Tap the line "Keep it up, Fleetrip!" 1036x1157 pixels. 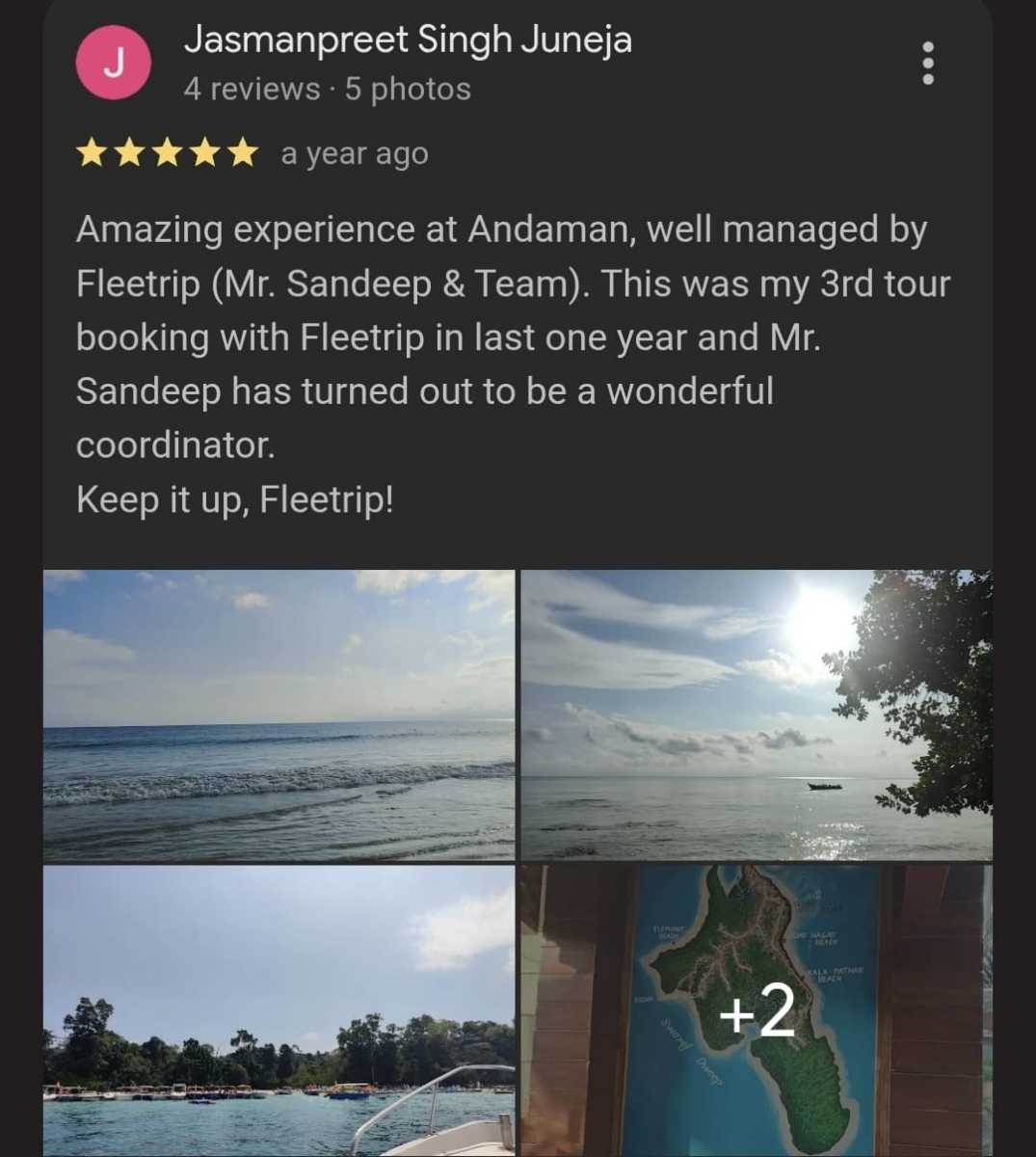tap(235, 499)
